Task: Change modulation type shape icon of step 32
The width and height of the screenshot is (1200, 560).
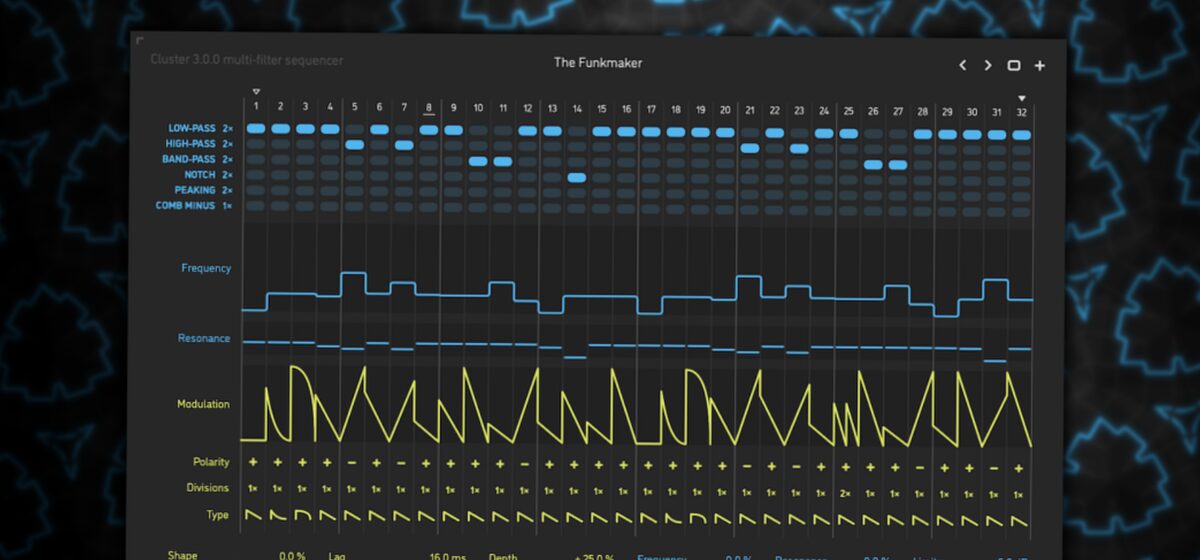Action: pyautogui.click(x=1018, y=521)
